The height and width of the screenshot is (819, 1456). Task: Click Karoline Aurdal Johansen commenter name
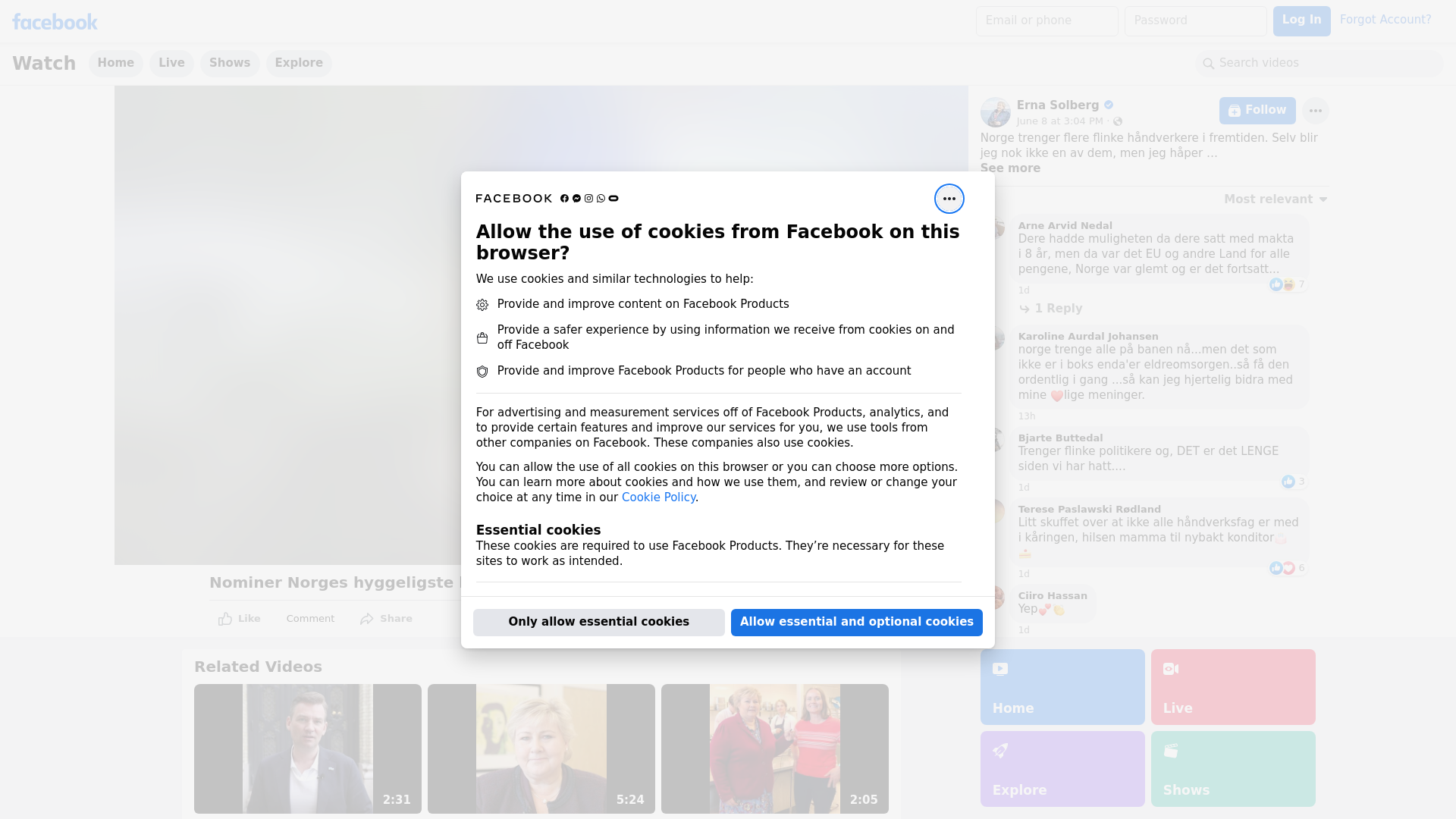point(1088,336)
